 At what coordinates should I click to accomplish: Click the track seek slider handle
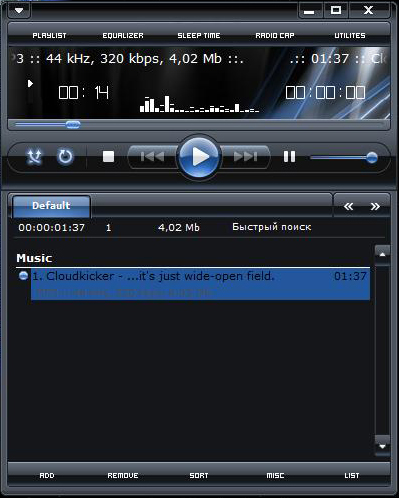(73, 125)
